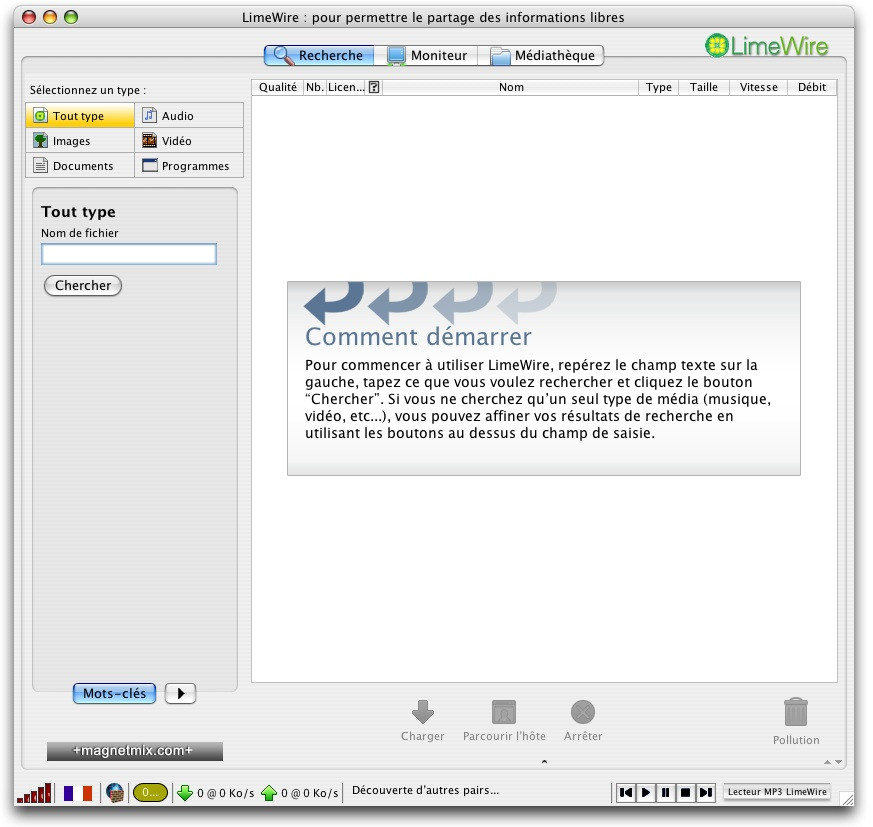This screenshot has height=827, width=873.
Task: Click the green upload arrow status icon
Action: 269,793
